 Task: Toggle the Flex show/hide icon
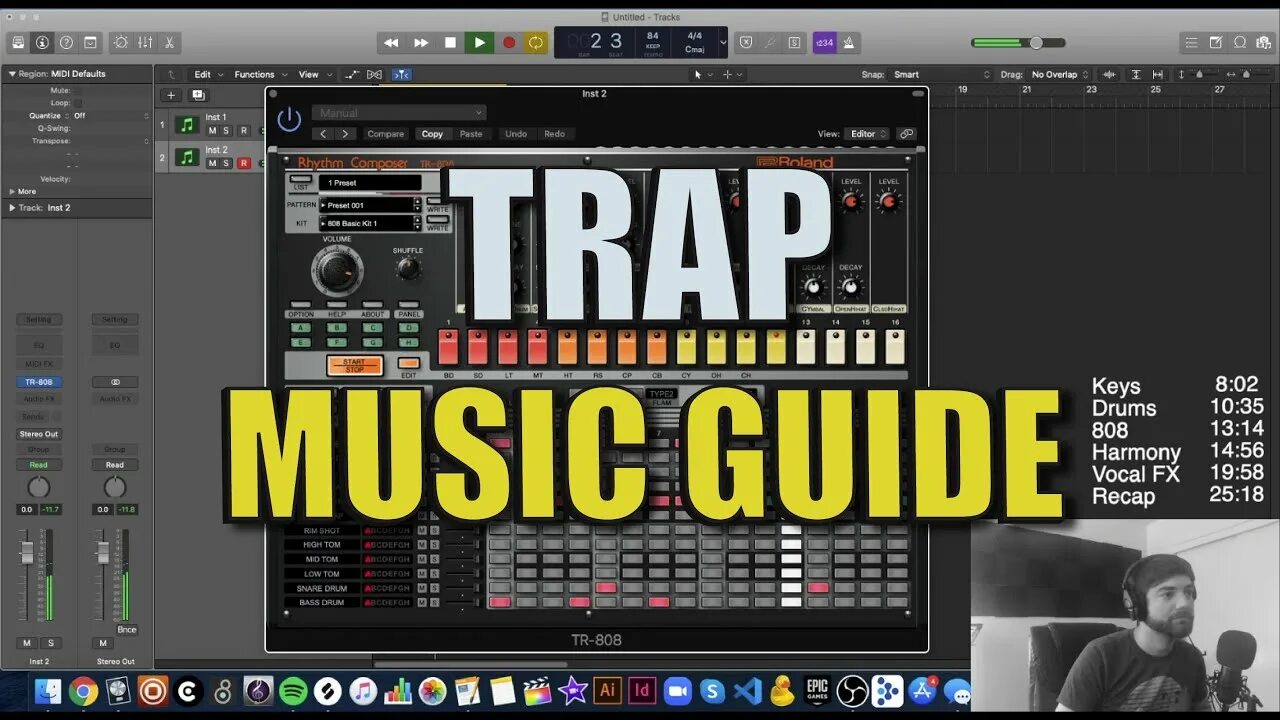click(375, 74)
